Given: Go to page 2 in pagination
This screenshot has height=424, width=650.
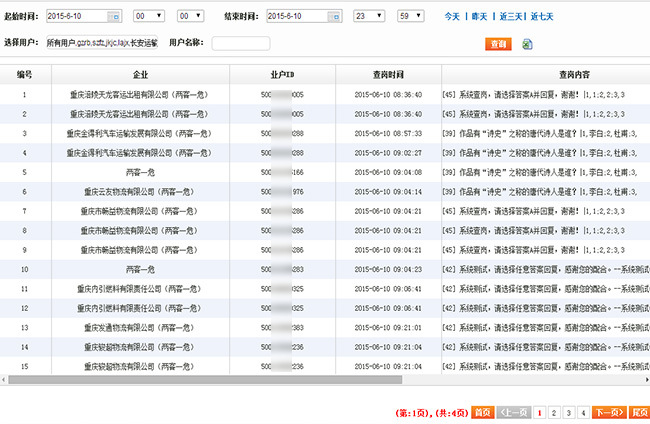Looking at the screenshot, I should pyautogui.click(x=554, y=413).
